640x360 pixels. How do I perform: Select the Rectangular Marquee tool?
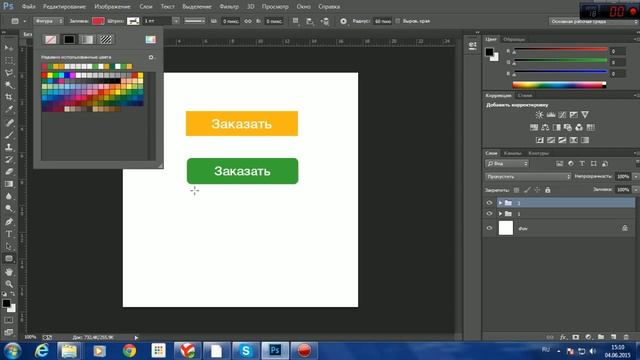[x=9, y=60]
